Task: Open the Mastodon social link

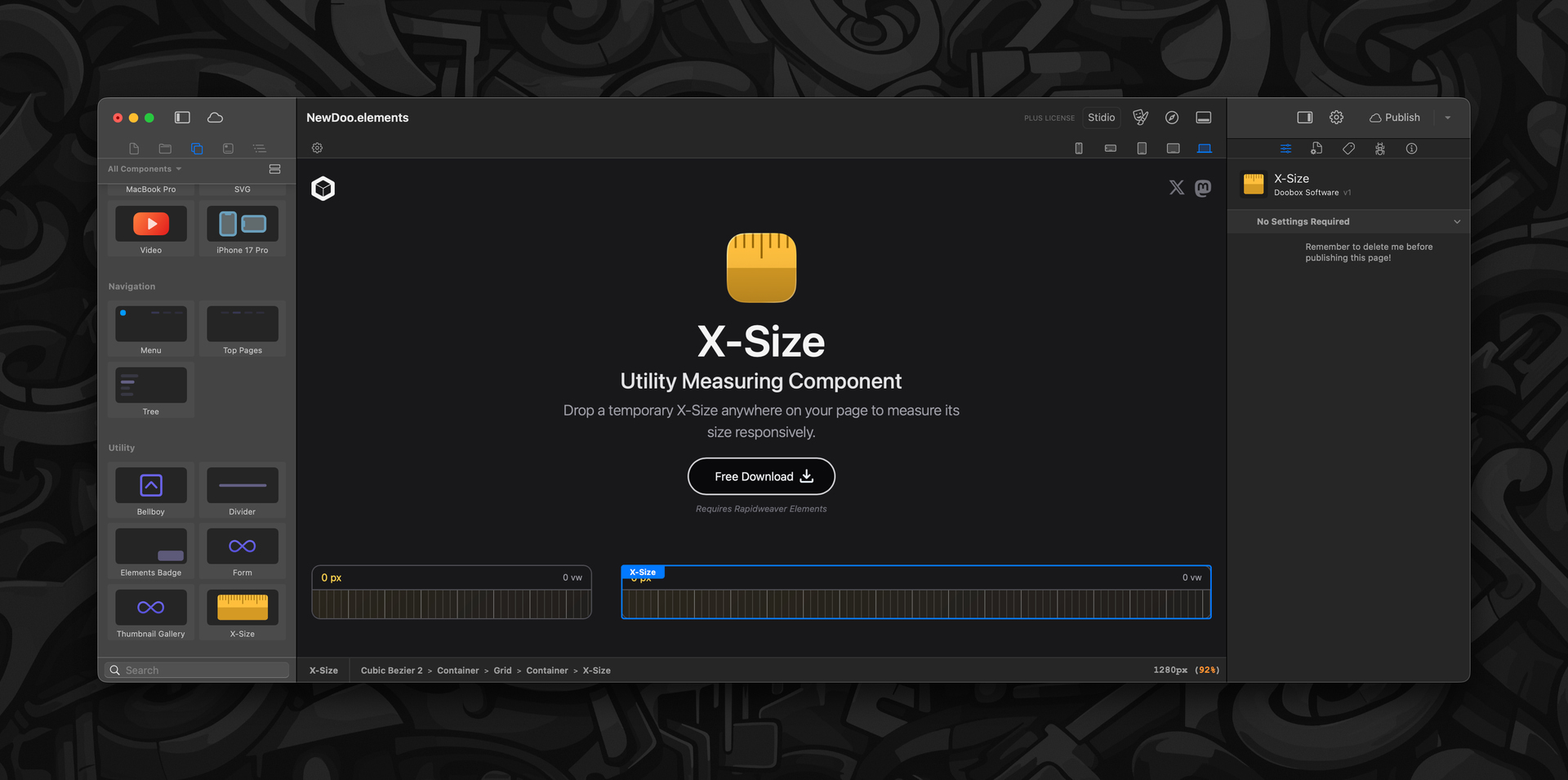Action: [x=1203, y=188]
